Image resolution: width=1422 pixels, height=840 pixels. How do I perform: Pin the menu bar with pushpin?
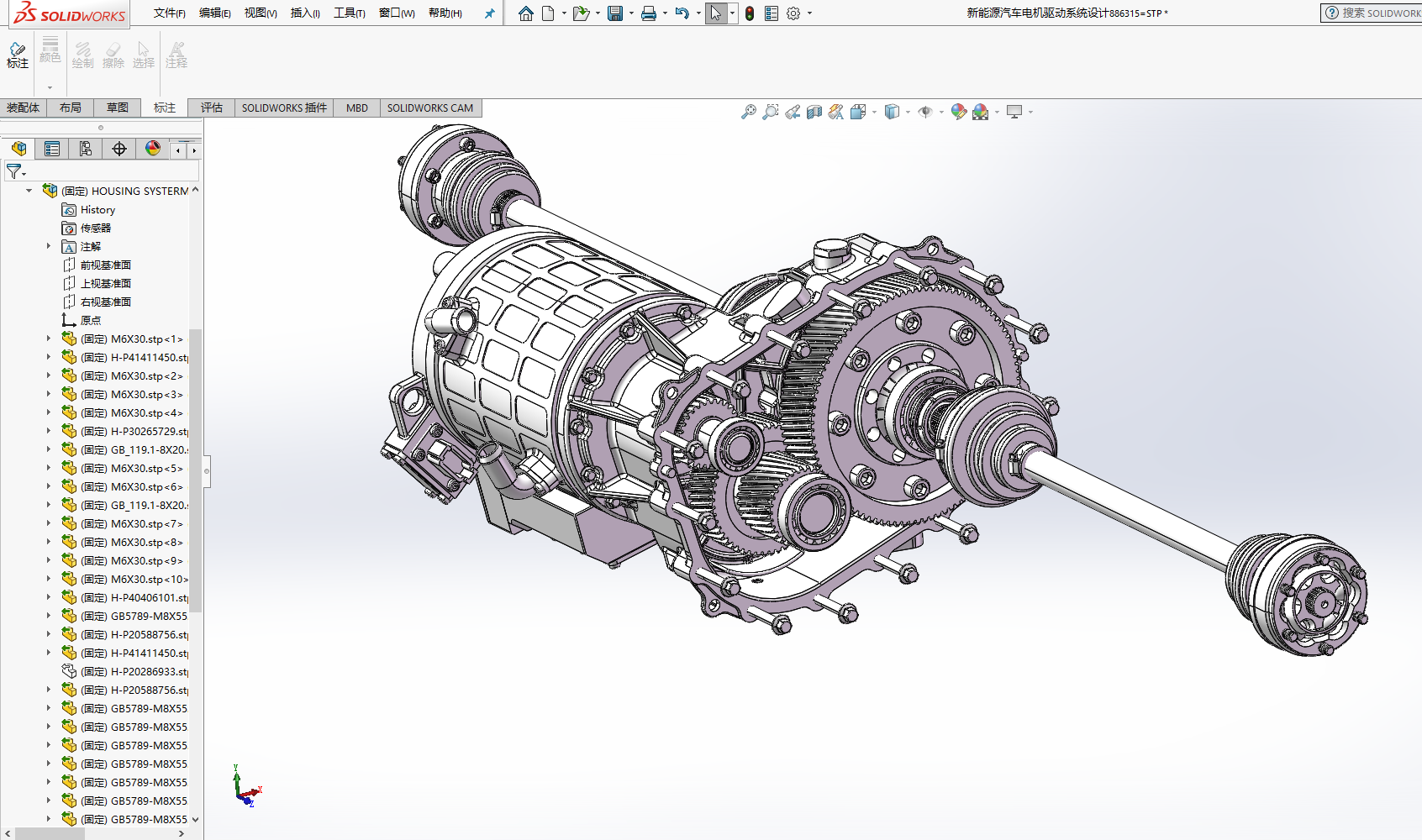(x=489, y=13)
